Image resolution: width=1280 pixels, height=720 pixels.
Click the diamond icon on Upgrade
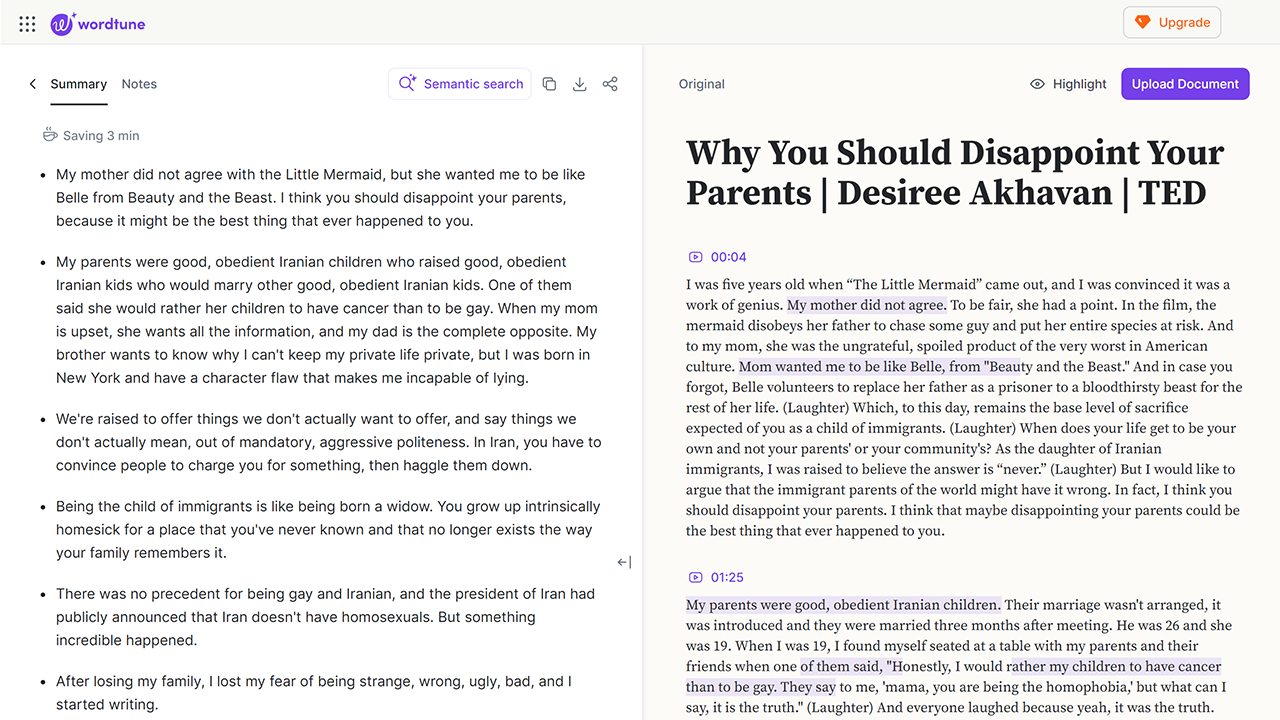(x=1142, y=22)
